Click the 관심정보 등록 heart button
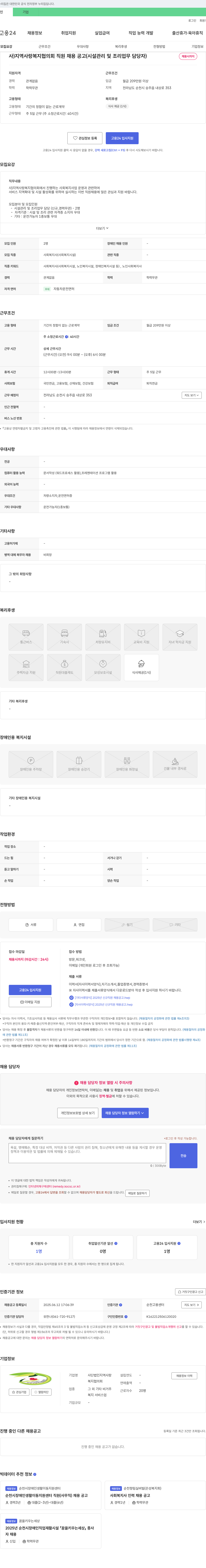This screenshot has height=1568, width=206. coord(85,138)
